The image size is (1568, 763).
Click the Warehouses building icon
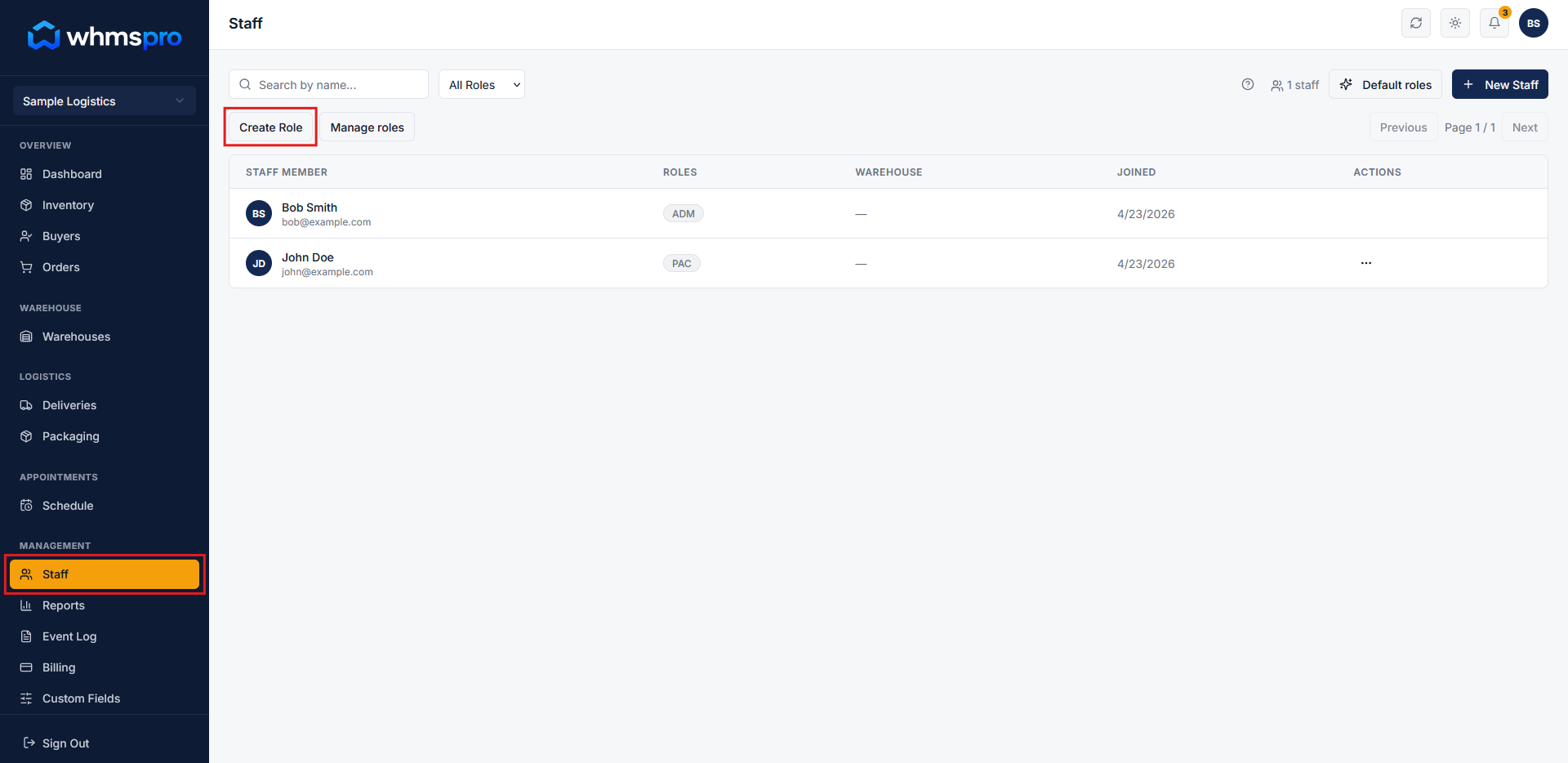[x=26, y=337]
